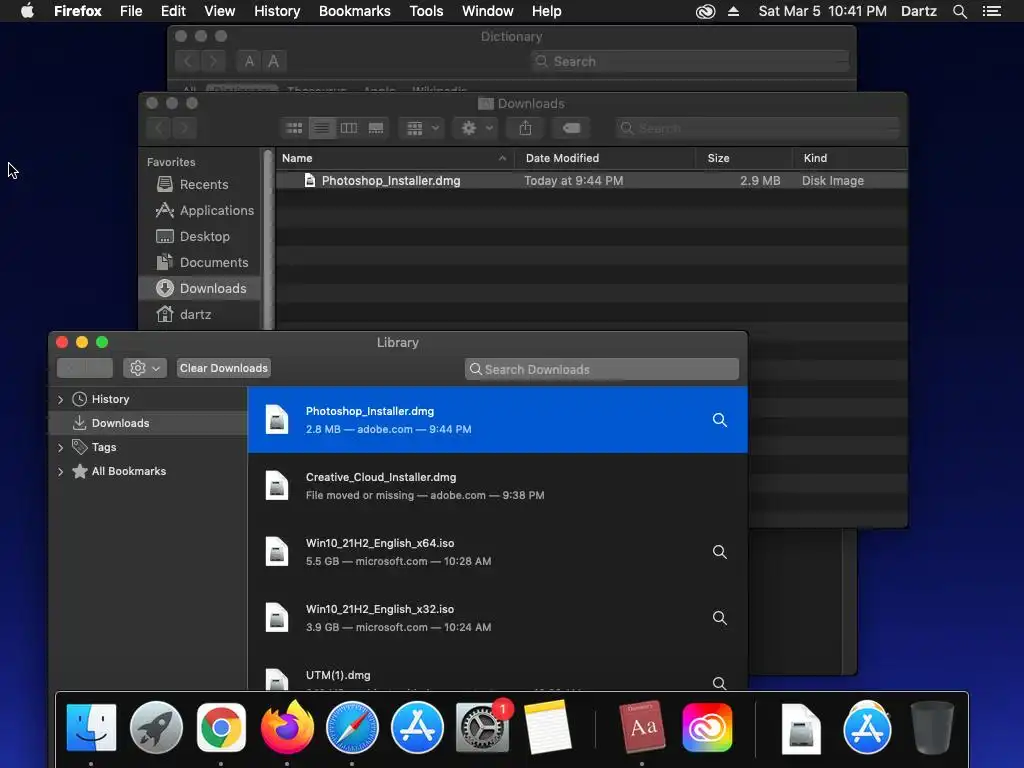Image resolution: width=1024 pixels, height=768 pixels.
Task: Open Finder from the Dock
Action: tap(91, 727)
